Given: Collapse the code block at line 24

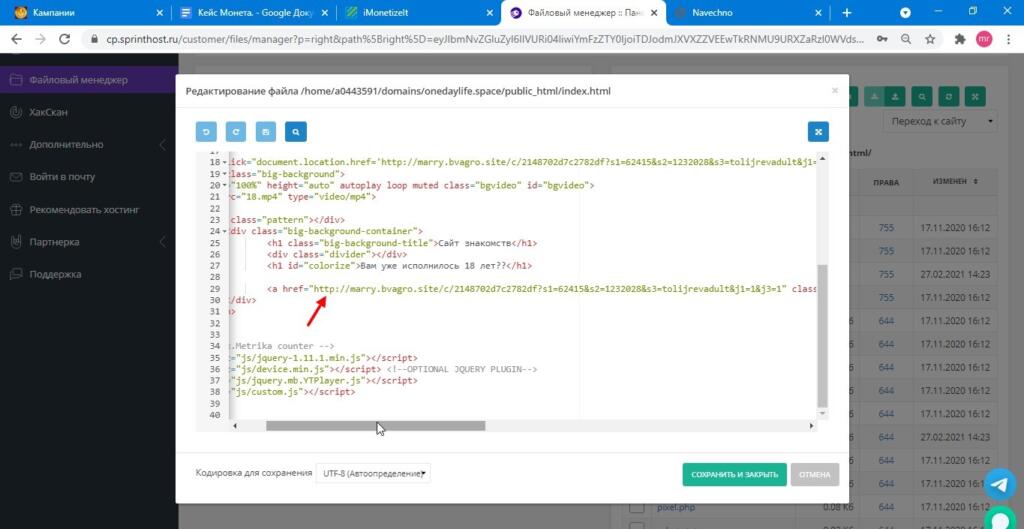Looking at the screenshot, I should pyautogui.click(x=226, y=231).
